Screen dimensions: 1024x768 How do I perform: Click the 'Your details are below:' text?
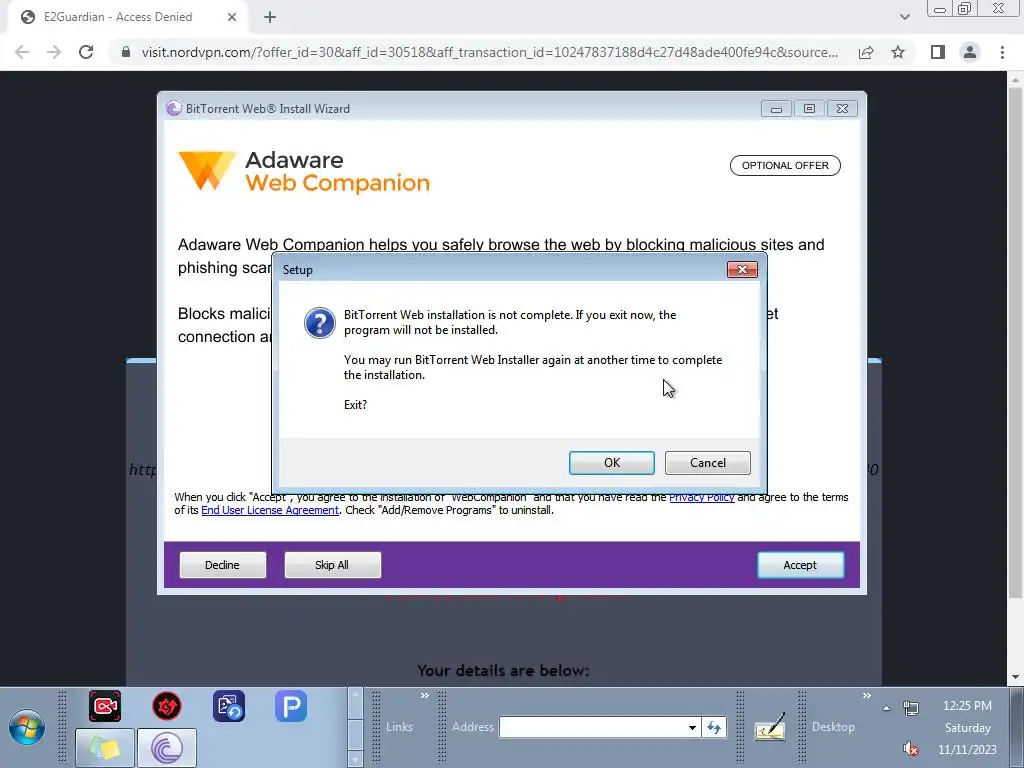(x=503, y=671)
